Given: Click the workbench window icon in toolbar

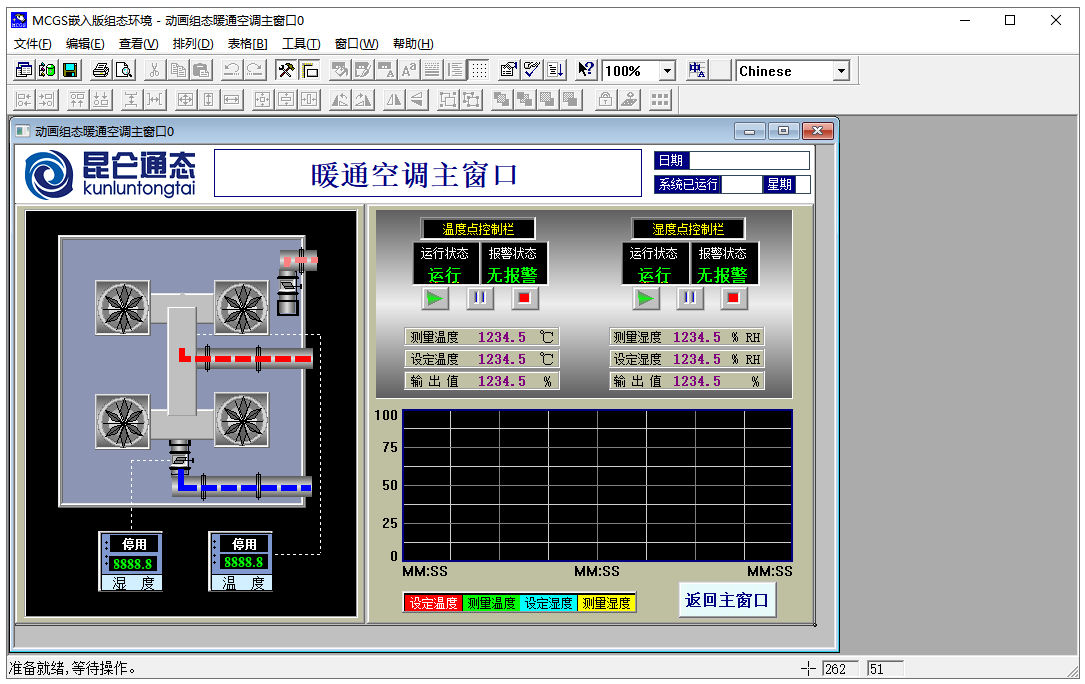Looking at the screenshot, I should coord(24,70).
